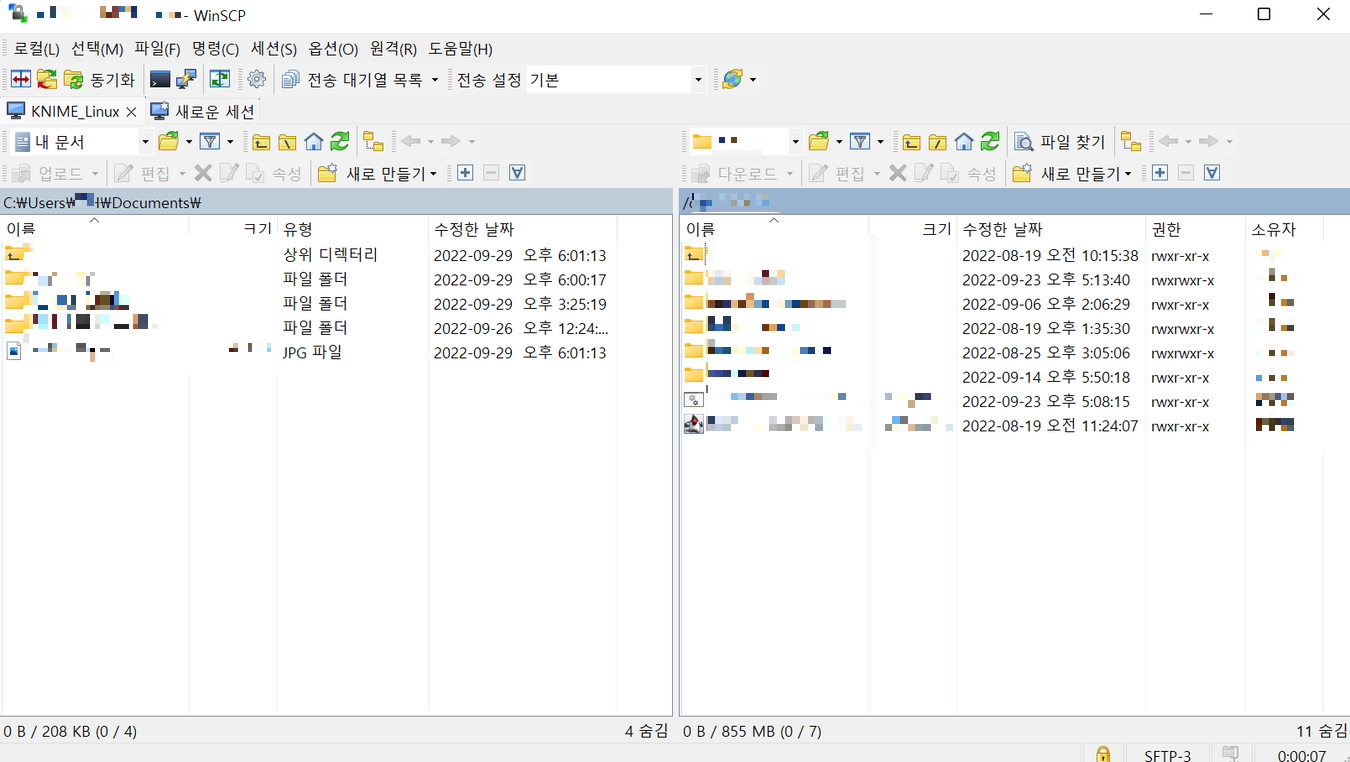Close the KNIME_Linux session tab
The width and height of the screenshot is (1350, 762).
coord(131,112)
